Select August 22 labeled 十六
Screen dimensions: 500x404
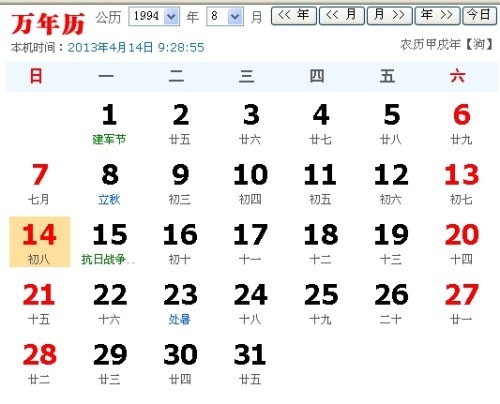click(x=109, y=303)
